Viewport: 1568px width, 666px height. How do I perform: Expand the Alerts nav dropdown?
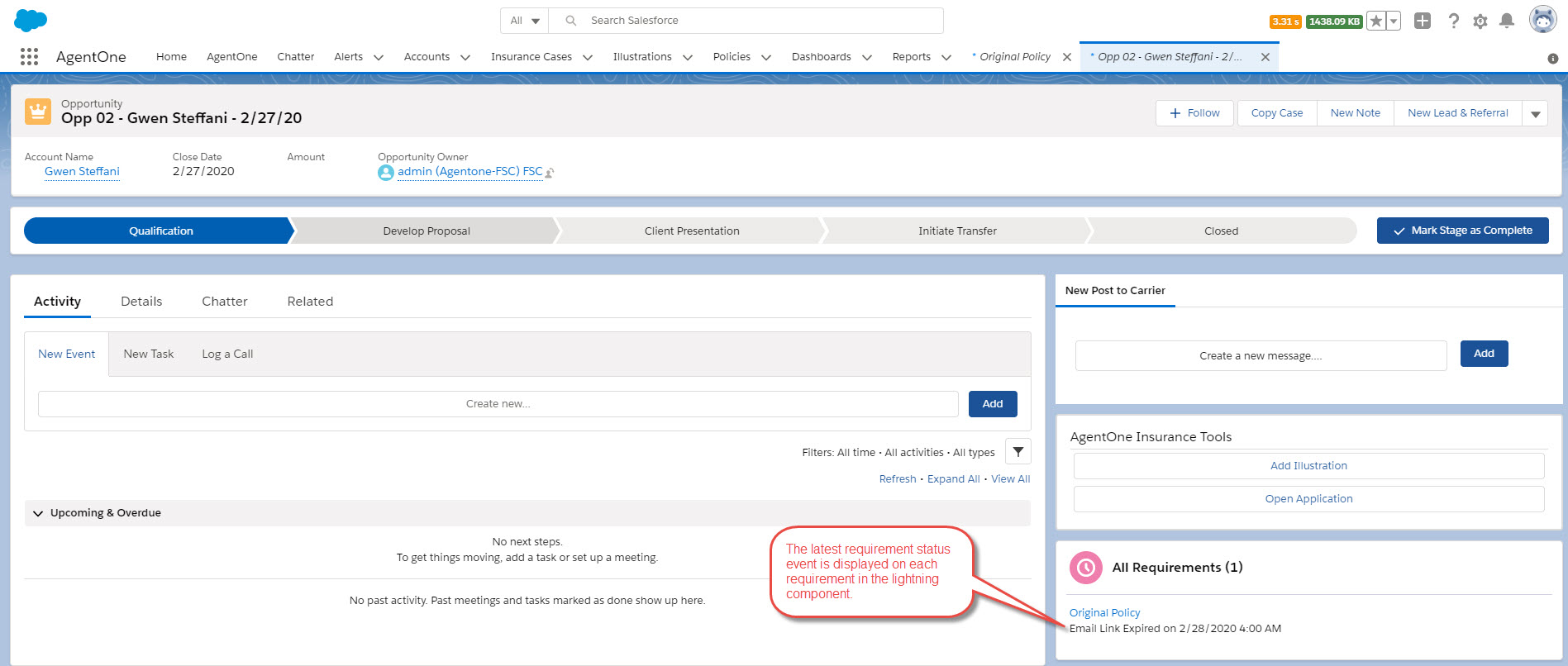click(379, 57)
